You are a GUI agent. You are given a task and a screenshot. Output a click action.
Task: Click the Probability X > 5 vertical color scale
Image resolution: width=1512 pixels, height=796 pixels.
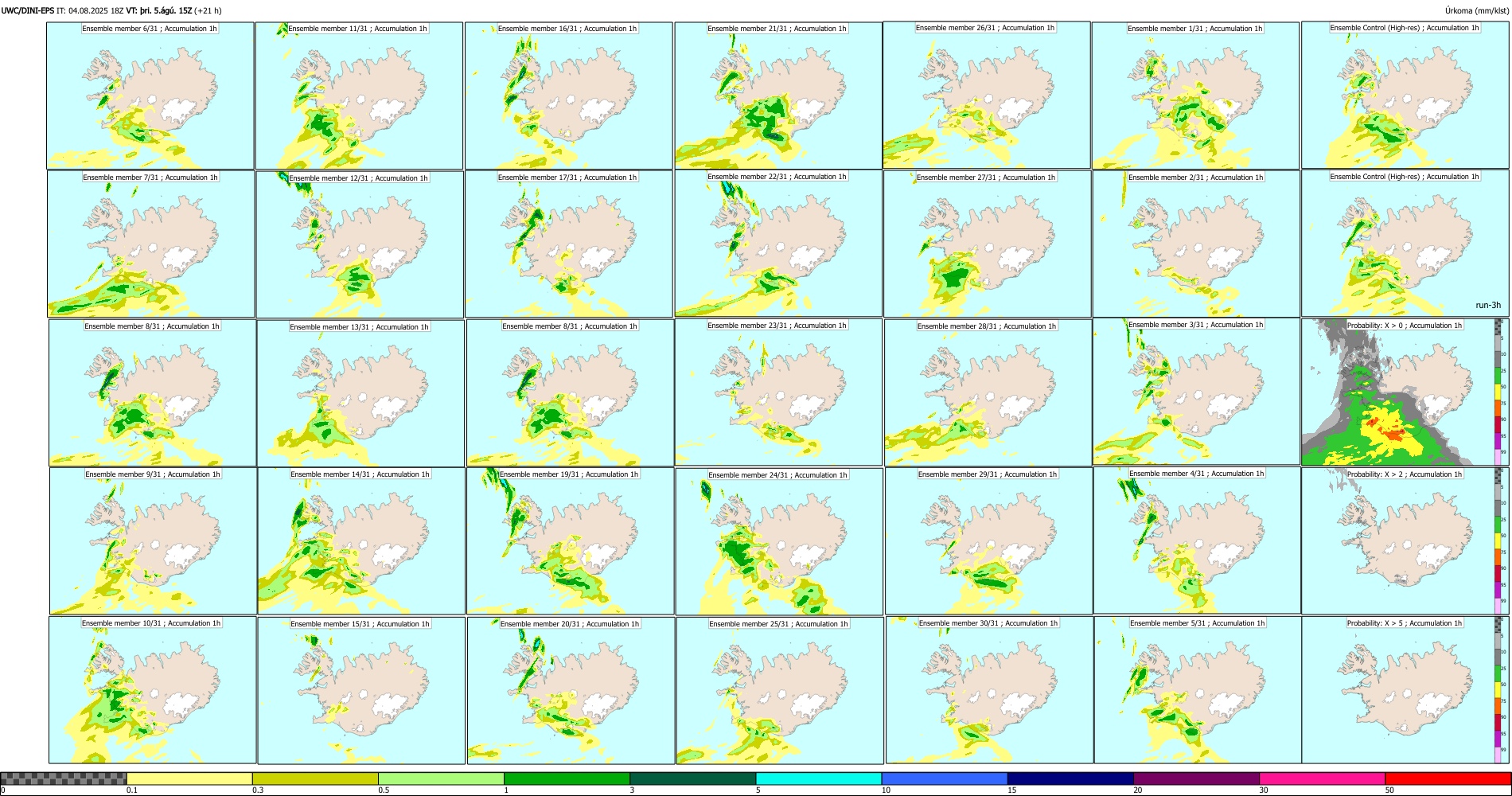pyautogui.click(x=1498, y=690)
